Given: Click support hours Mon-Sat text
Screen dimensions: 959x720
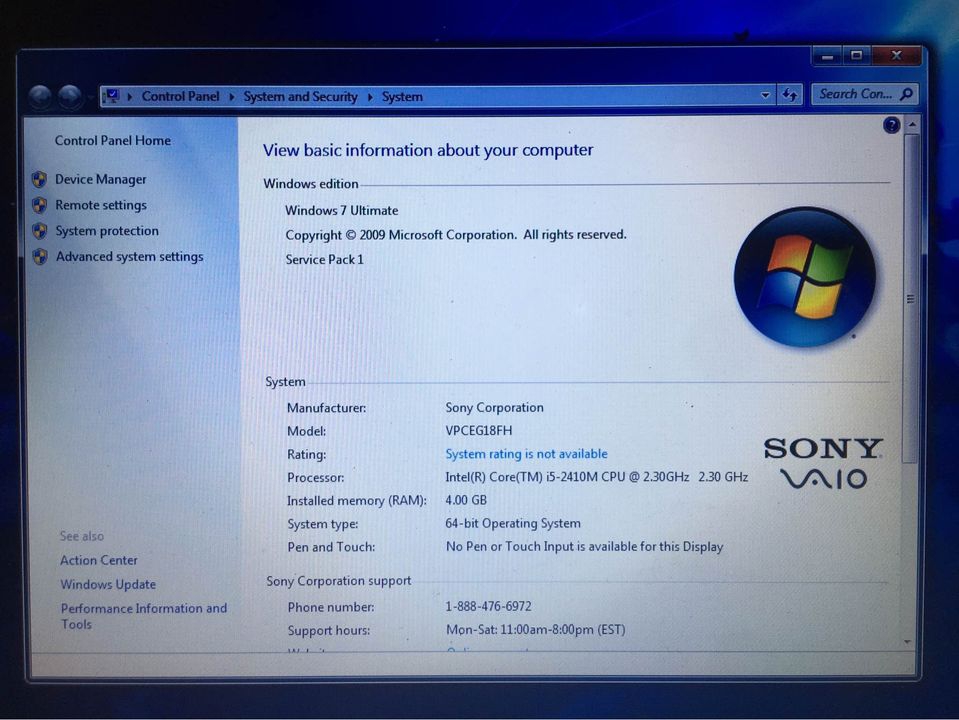Looking at the screenshot, I should coord(536,629).
